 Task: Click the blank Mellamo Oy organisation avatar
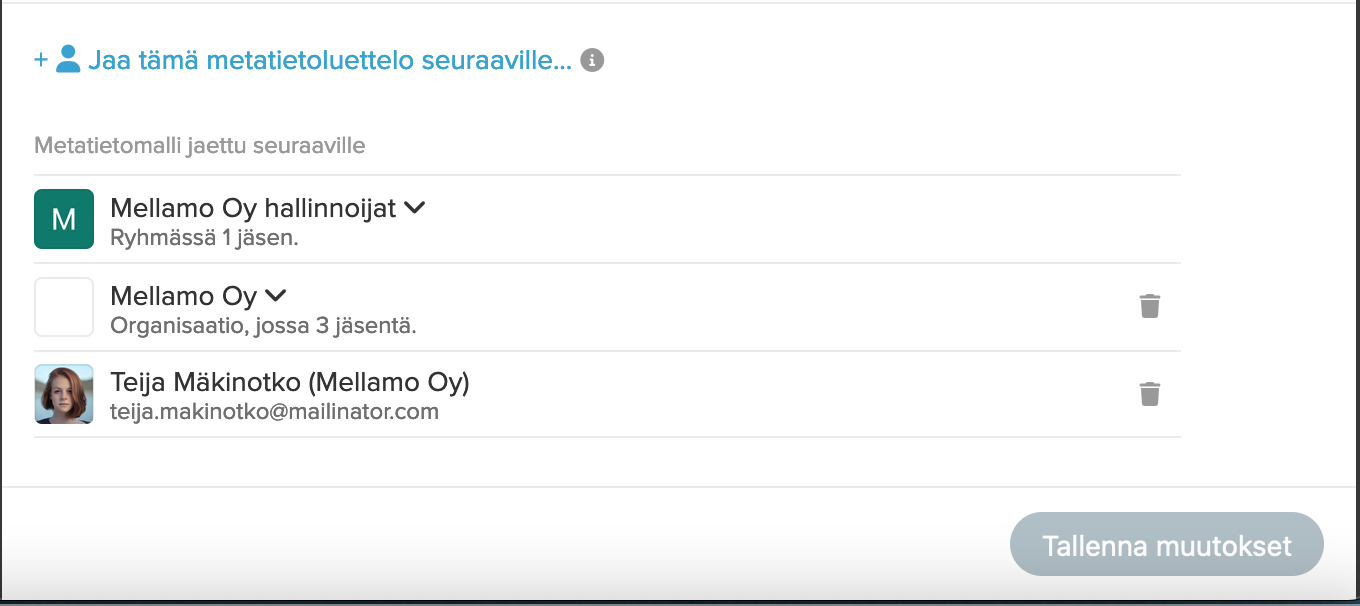(x=64, y=307)
